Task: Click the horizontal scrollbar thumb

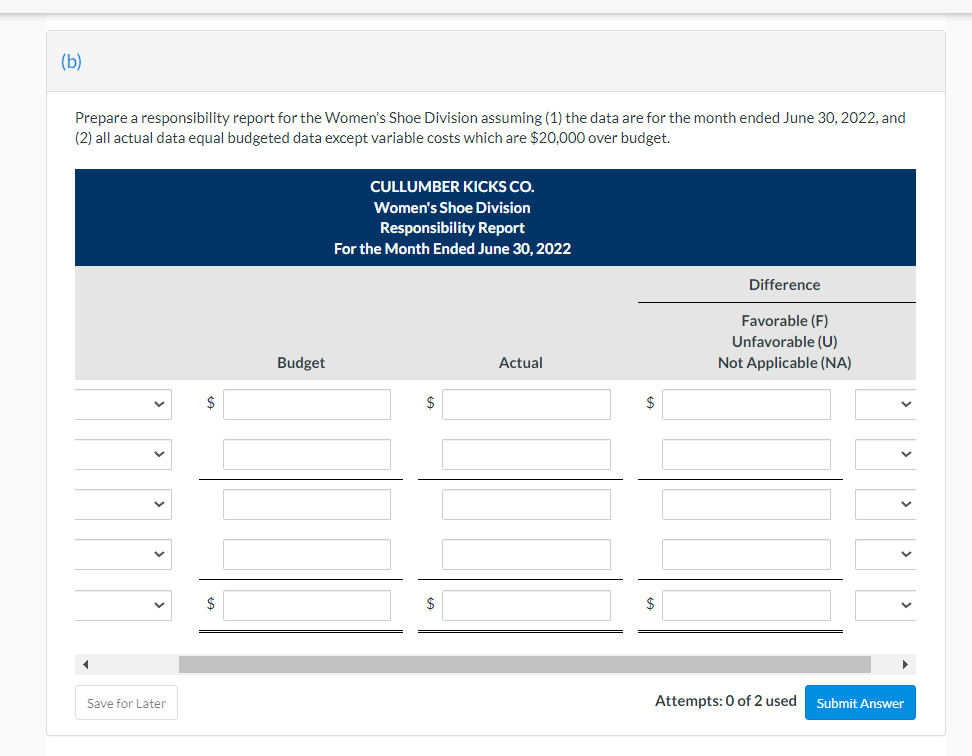Action: tap(525, 664)
